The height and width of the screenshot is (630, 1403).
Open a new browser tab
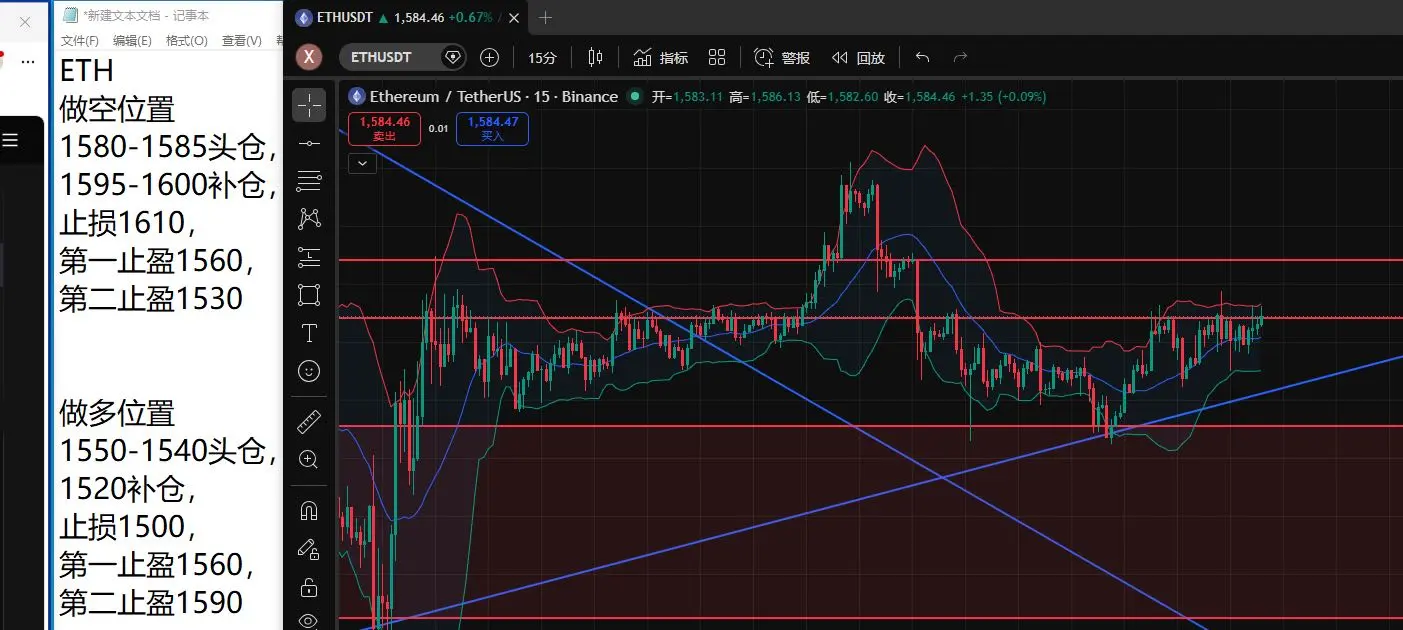point(545,17)
